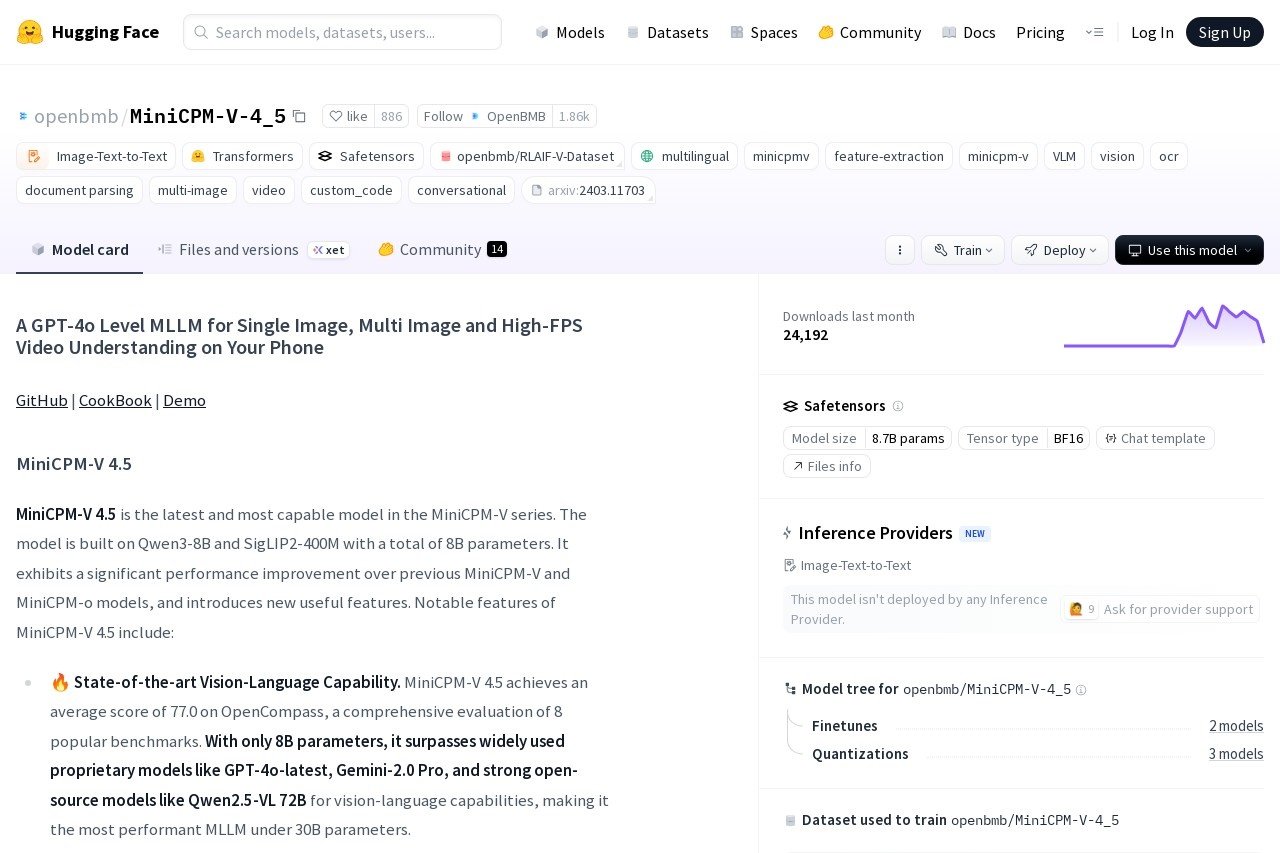
Task: Click the Model size 8.7B params badge
Action: (867, 438)
